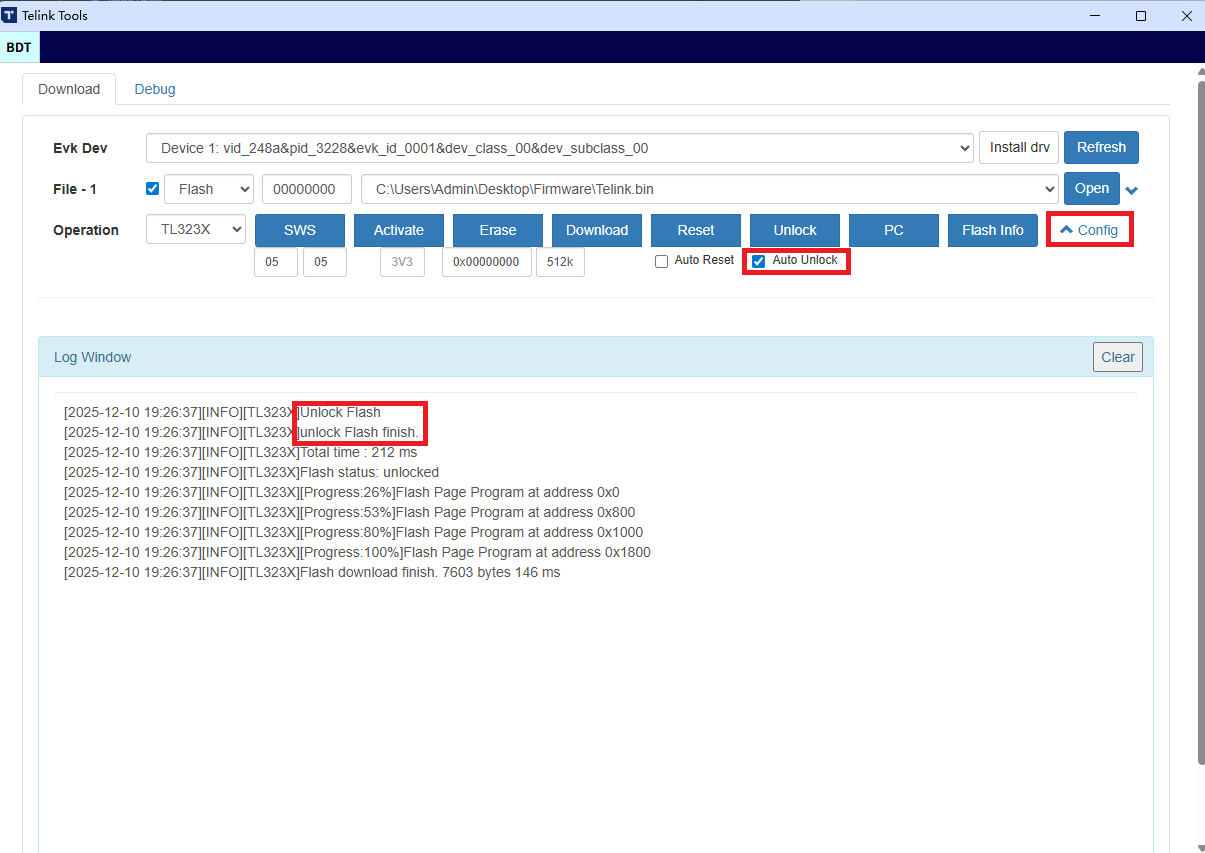Open a different firmware file

pos(1091,188)
